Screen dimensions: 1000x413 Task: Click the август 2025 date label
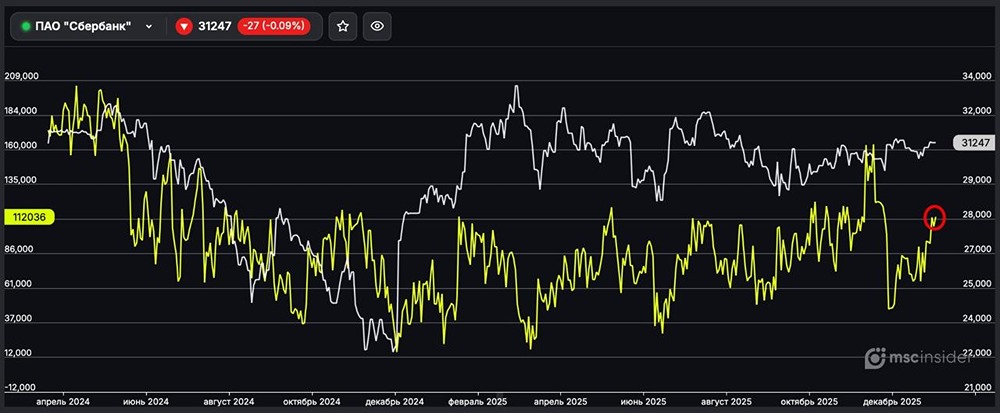point(726,402)
